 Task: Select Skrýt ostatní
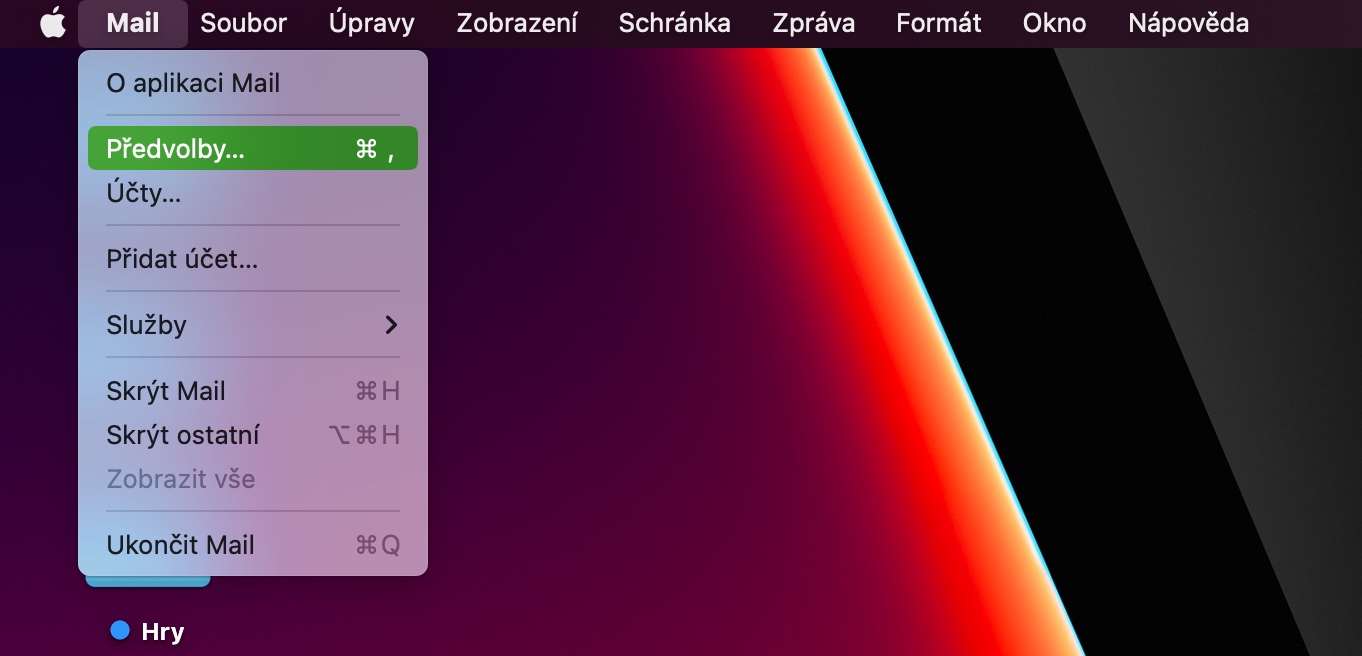[x=253, y=435]
